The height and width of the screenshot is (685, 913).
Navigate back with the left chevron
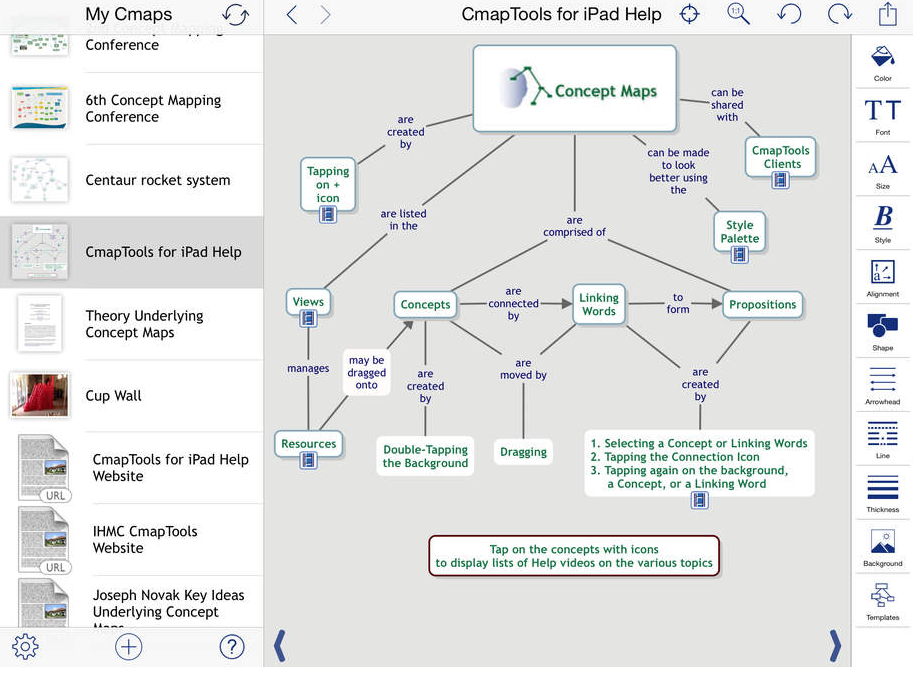click(292, 15)
